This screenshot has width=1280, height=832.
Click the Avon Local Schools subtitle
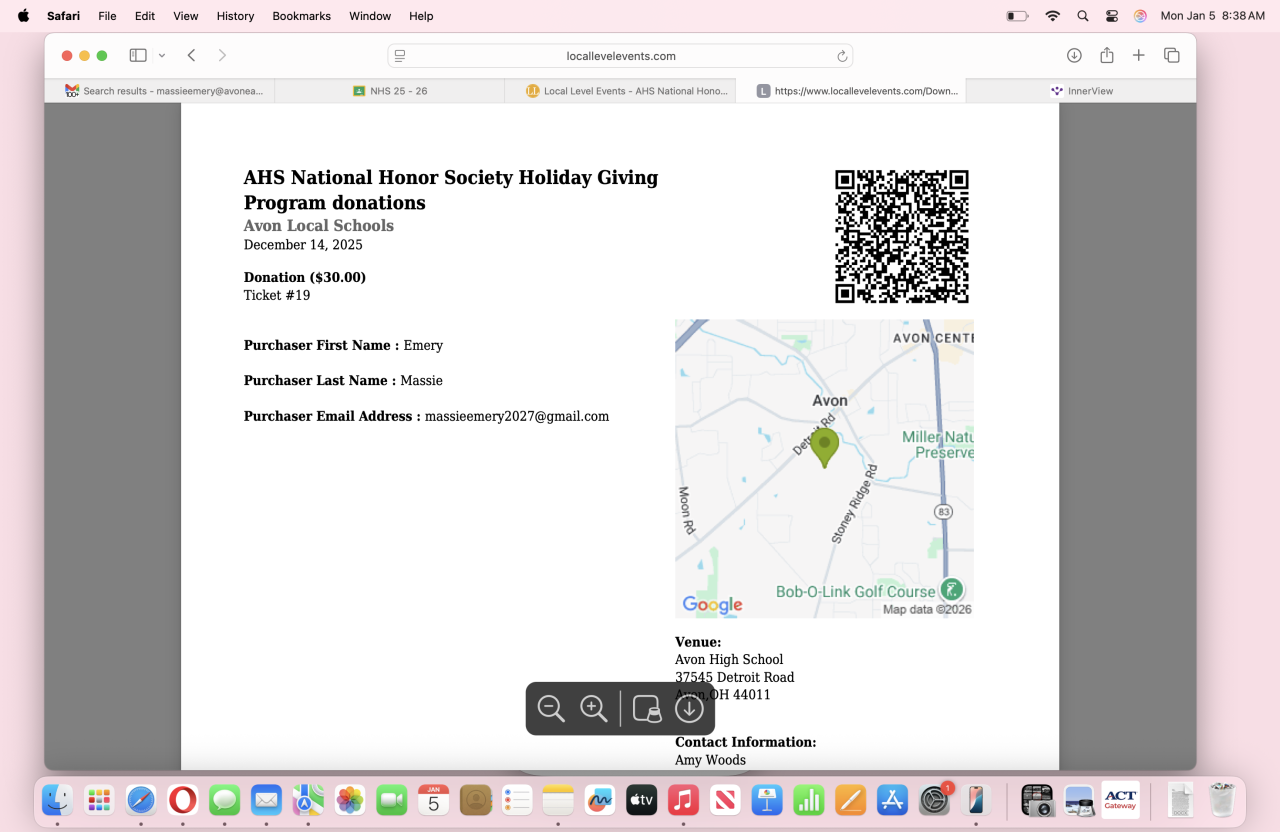[x=319, y=226]
